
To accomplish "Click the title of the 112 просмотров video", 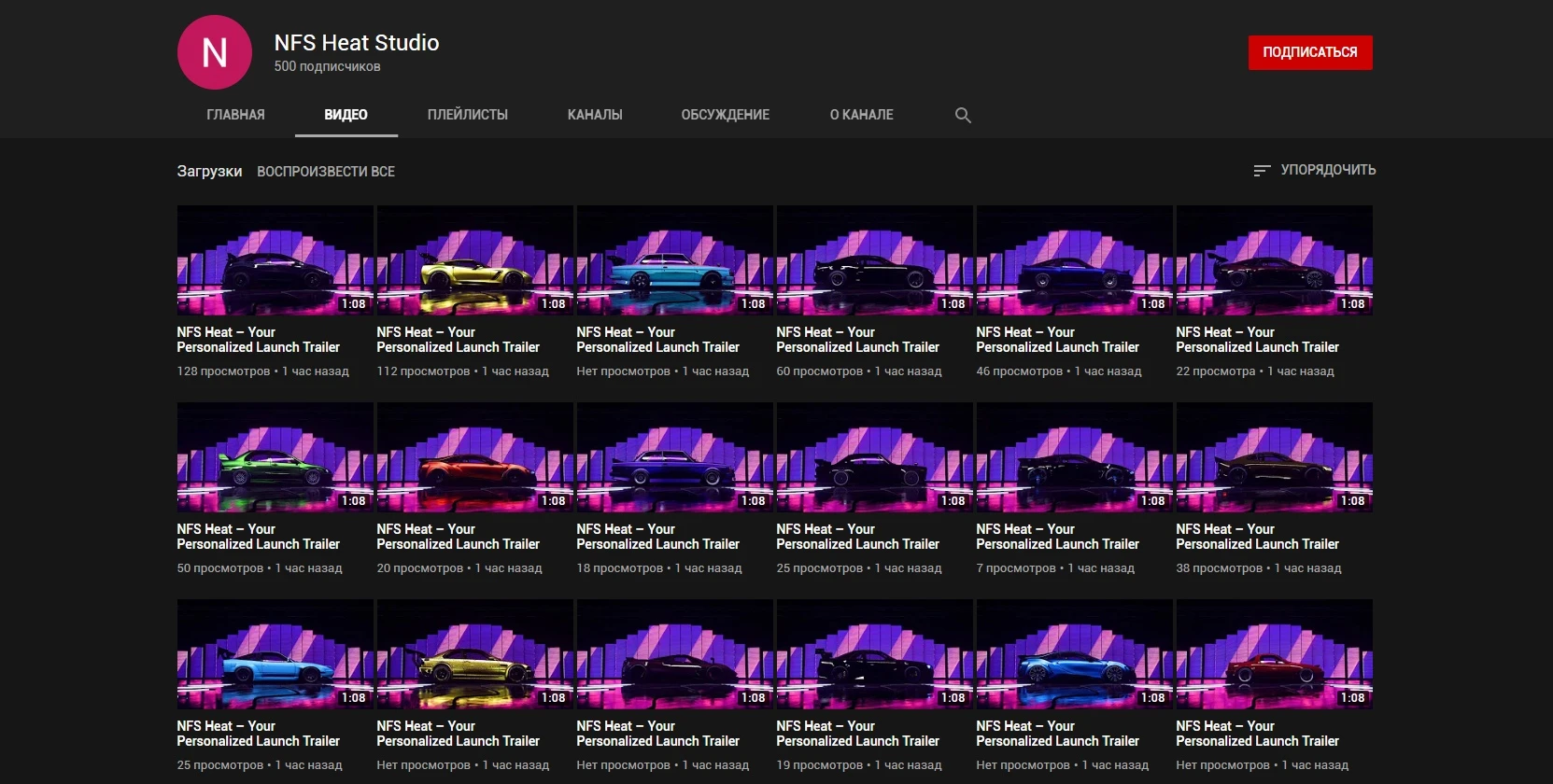I will point(459,340).
